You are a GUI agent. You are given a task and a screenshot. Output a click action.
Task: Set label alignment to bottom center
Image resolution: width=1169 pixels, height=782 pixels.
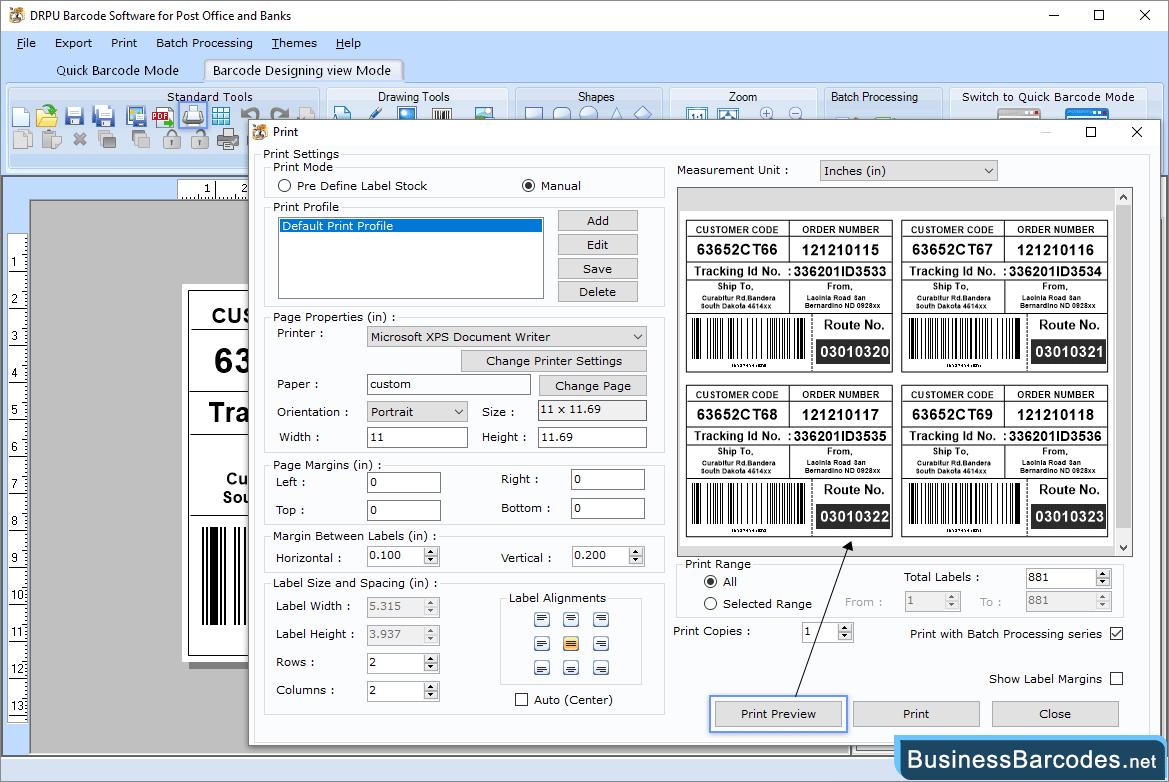pos(571,668)
